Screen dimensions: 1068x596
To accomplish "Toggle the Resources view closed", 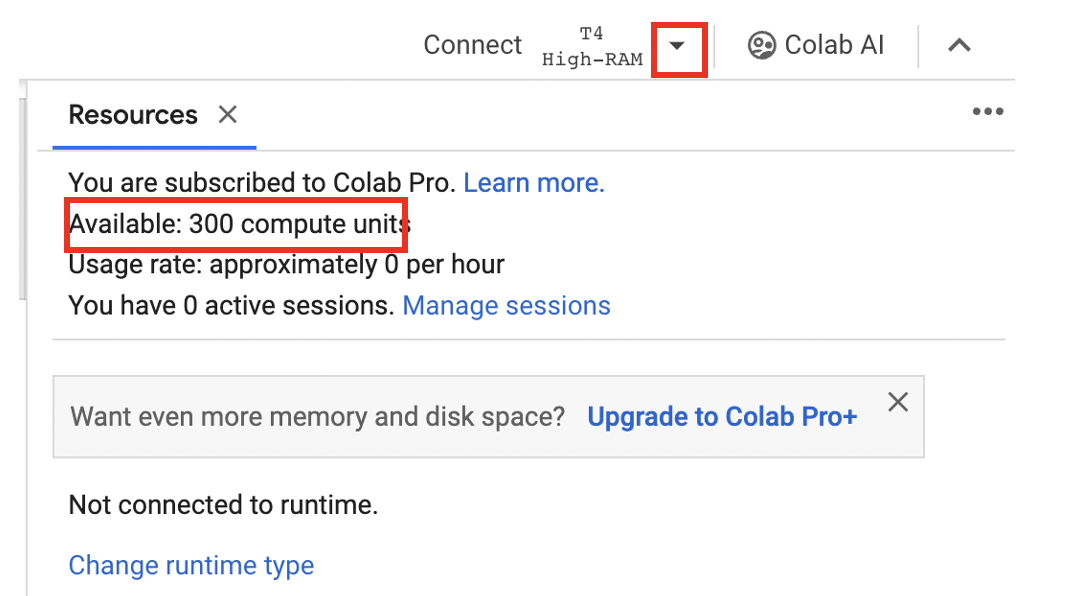I will tap(226, 114).
